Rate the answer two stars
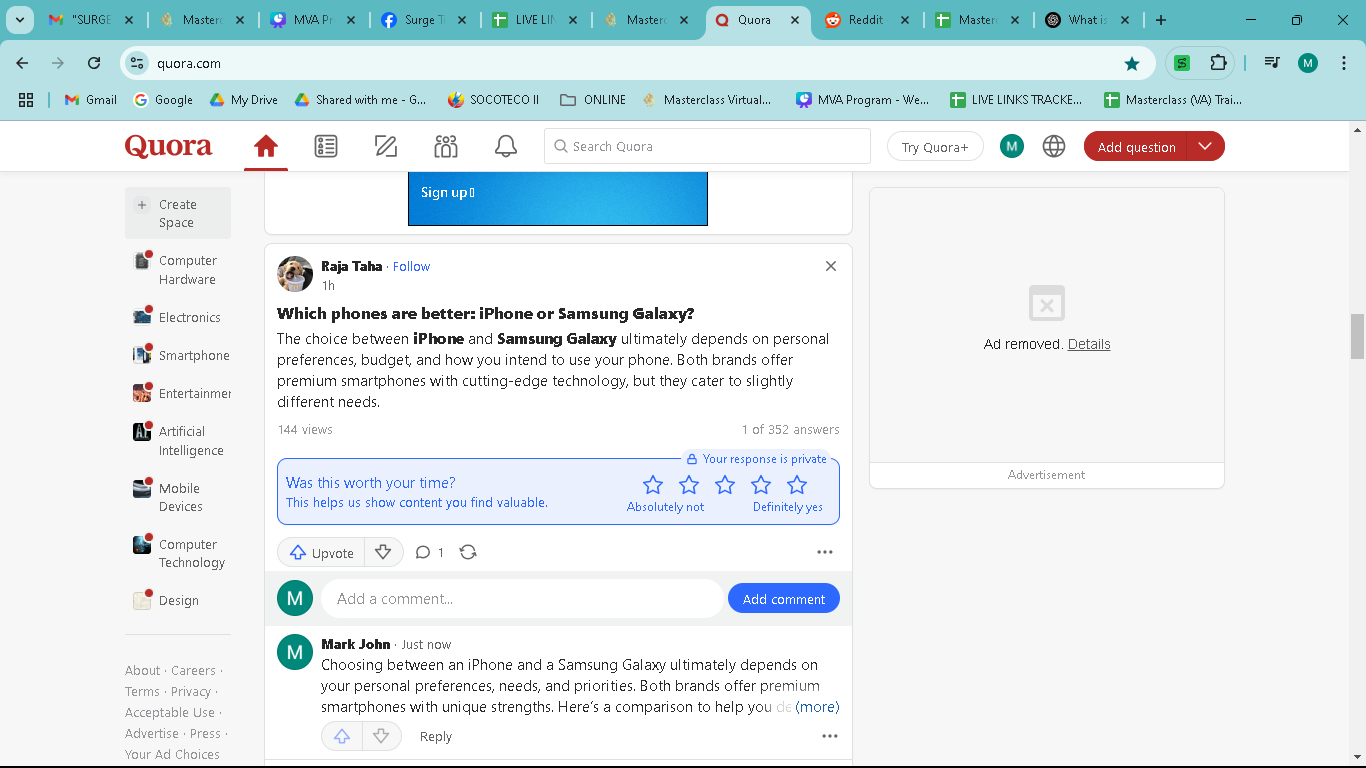This screenshot has height=768, width=1366. click(689, 485)
